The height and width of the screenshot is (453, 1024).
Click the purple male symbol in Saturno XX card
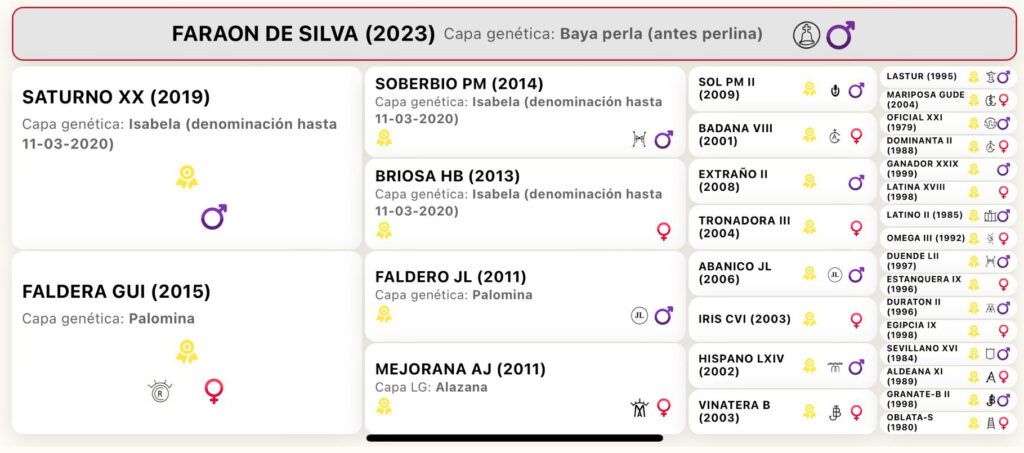click(x=214, y=216)
